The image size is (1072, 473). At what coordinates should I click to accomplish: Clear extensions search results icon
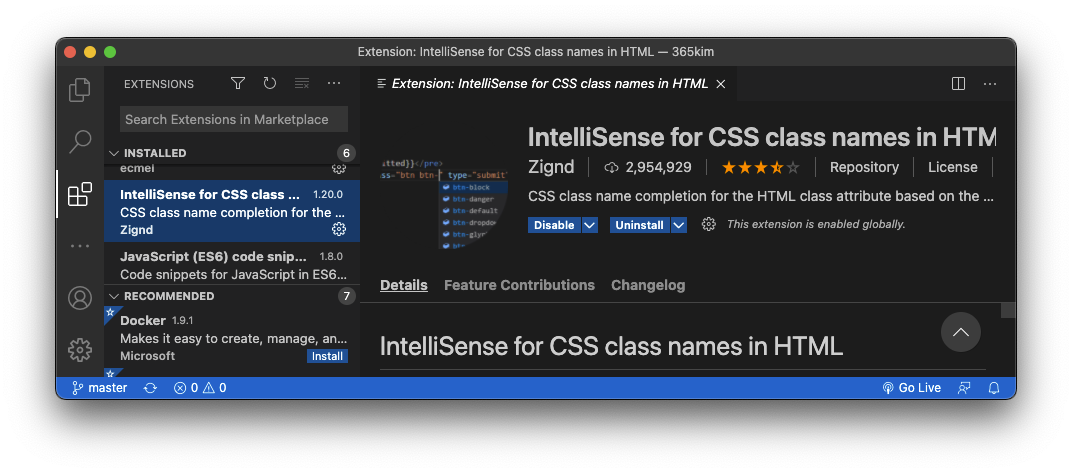(302, 83)
